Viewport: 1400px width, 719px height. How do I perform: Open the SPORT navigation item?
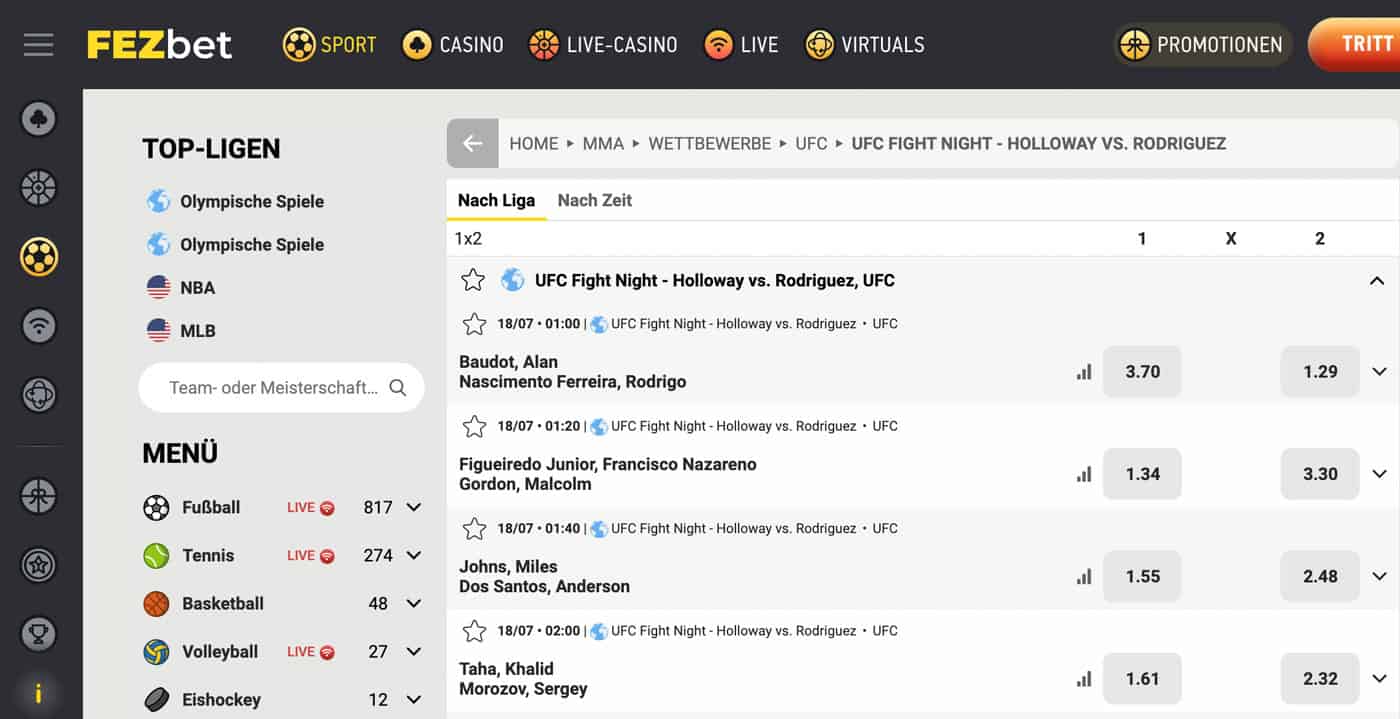(330, 45)
